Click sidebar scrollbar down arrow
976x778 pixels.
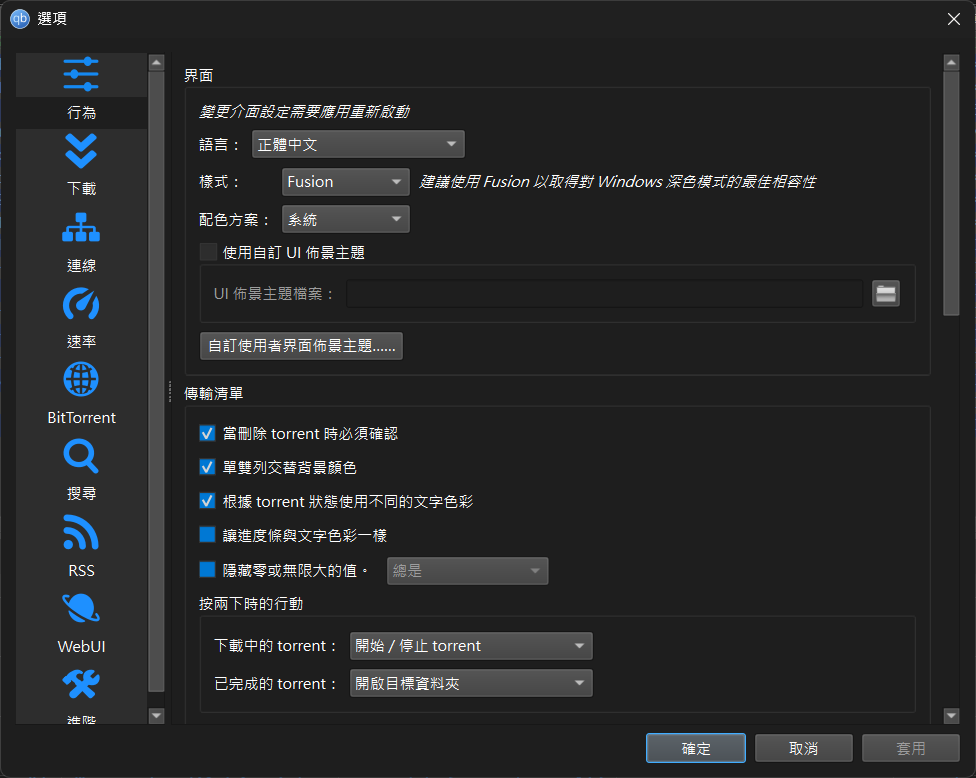click(156, 716)
